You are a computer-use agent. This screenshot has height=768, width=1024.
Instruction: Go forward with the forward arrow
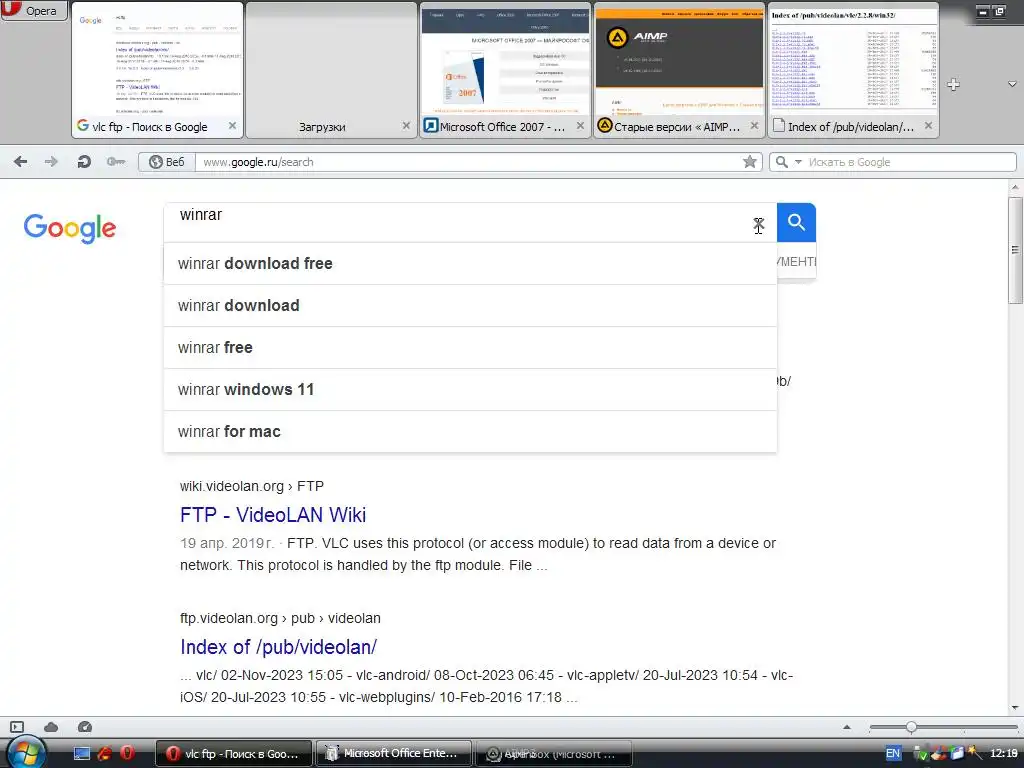pyautogui.click(x=51, y=162)
